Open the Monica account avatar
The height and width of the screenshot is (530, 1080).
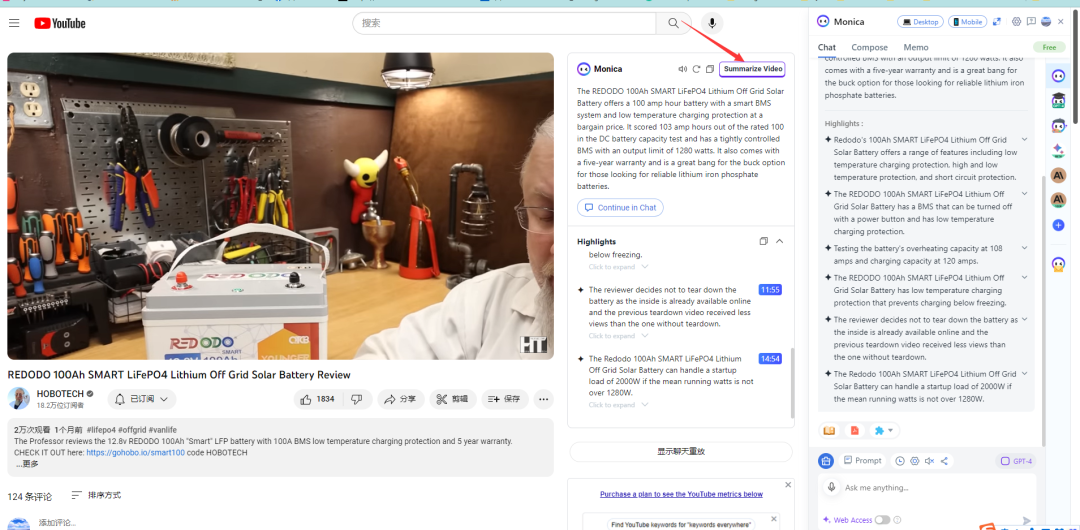click(x=1046, y=22)
